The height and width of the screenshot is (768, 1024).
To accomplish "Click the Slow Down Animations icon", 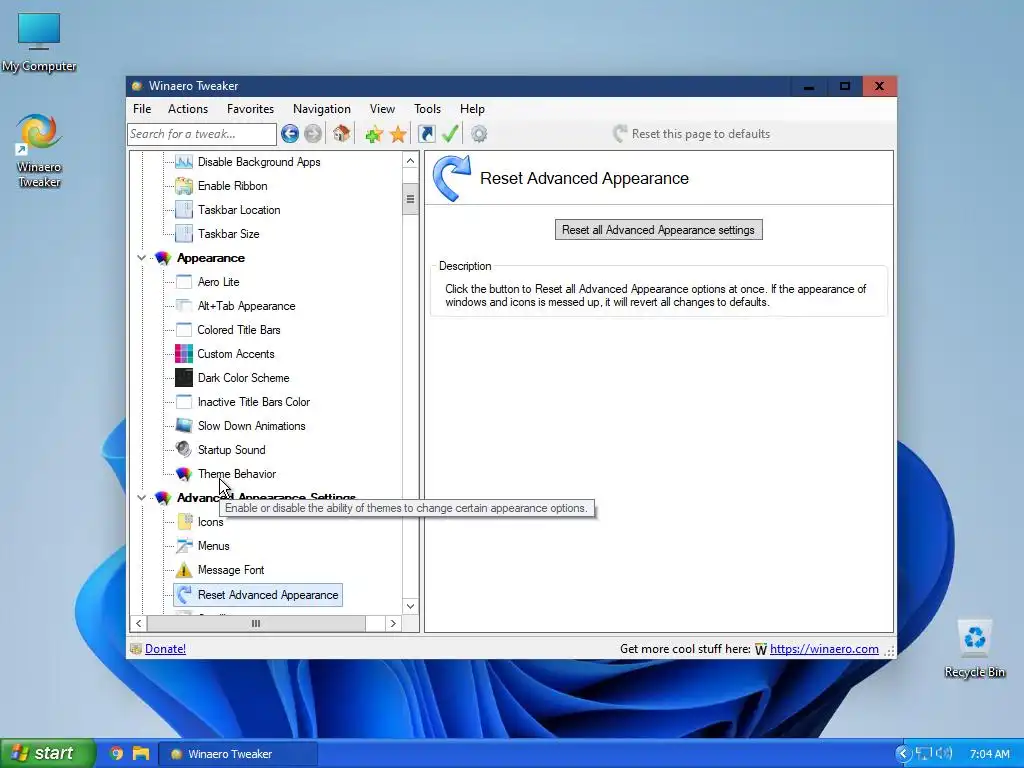I will click(184, 426).
